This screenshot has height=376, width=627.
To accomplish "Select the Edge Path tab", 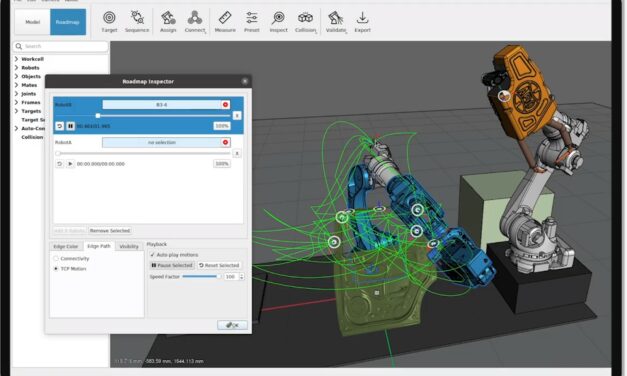I will [x=99, y=246].
